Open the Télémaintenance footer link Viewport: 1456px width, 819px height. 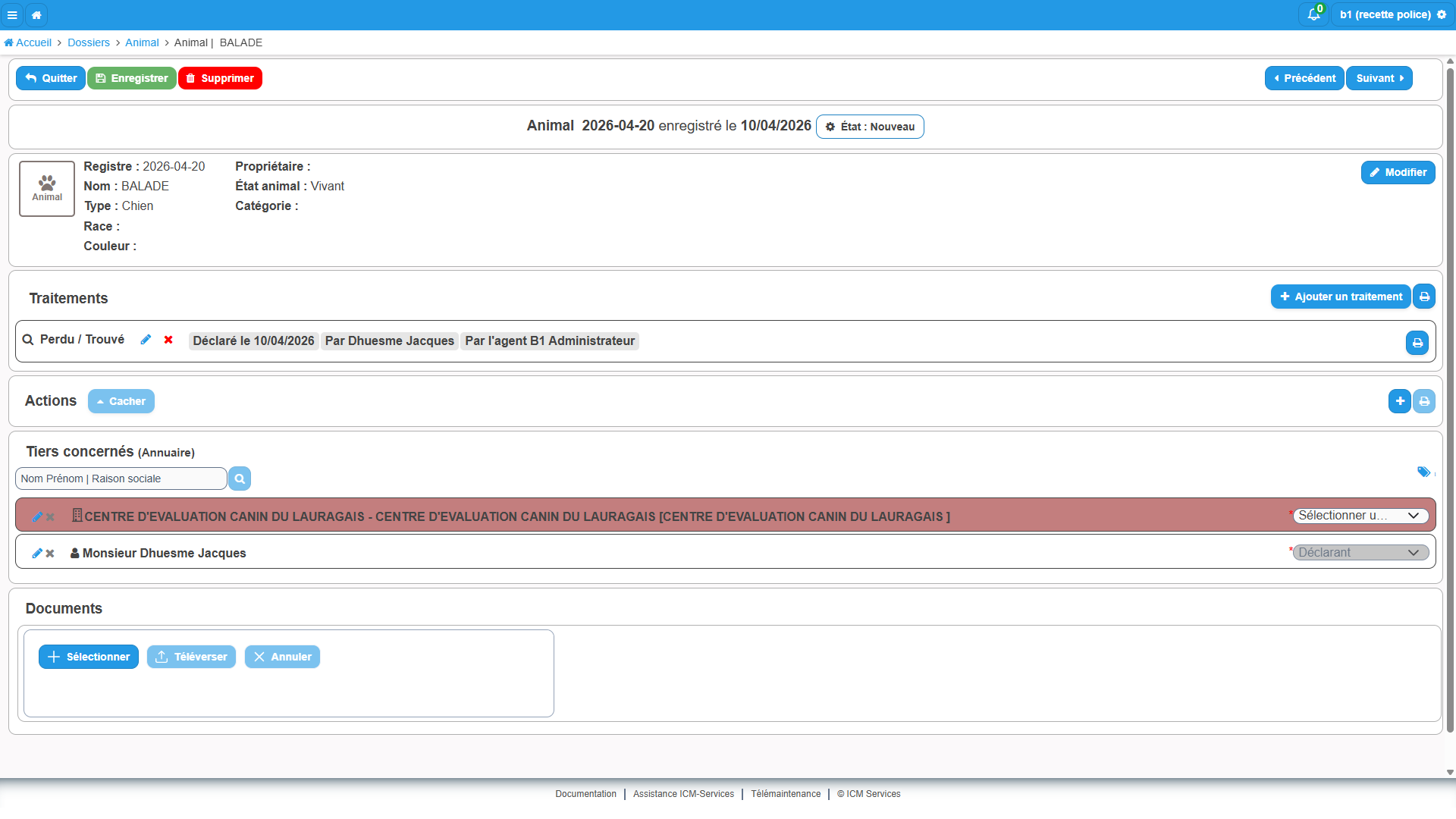[786, 794]
